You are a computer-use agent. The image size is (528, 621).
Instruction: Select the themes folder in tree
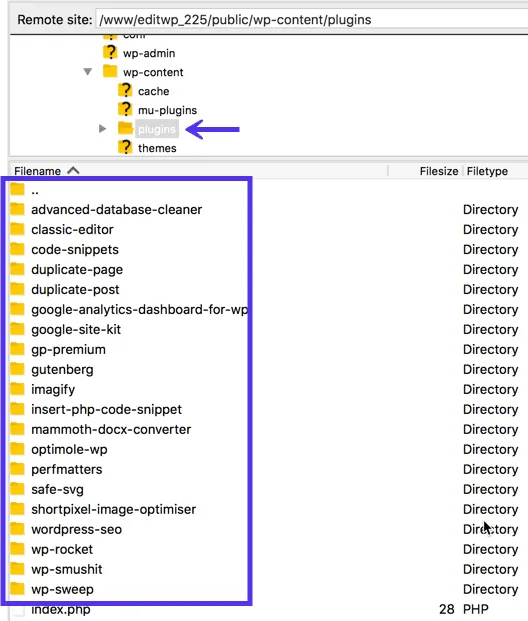click(x=157, y=148)
